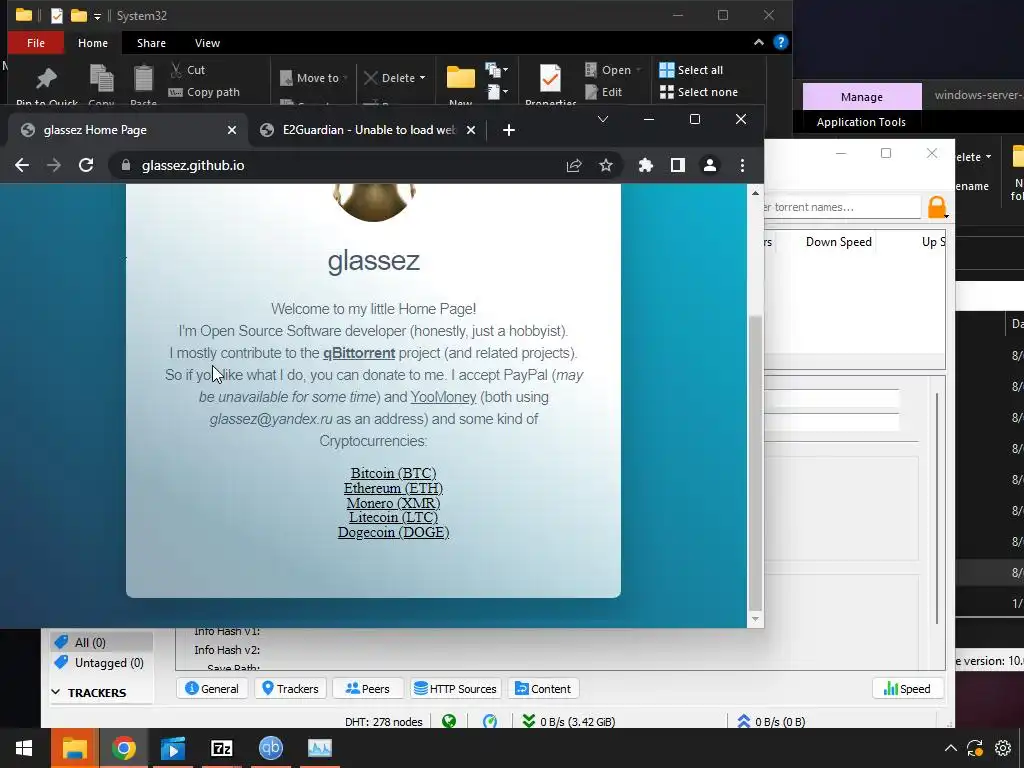Open Trackers tab in qBittorrent
Image resolution: width=1024 pixels, height=768 pixels.
tap(290, 689)
